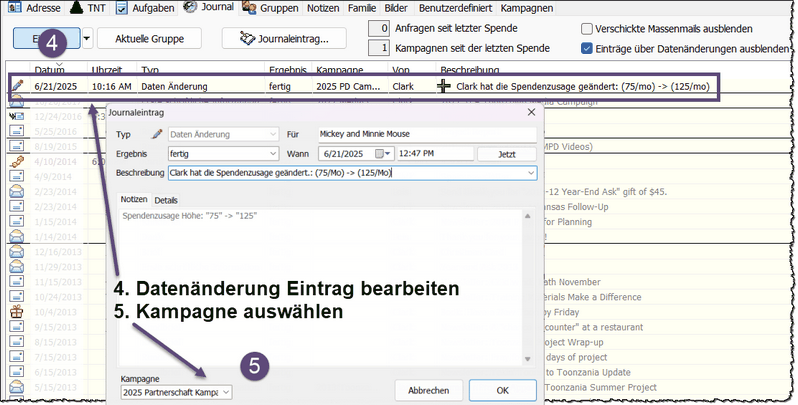This screenshot has width=798, height=405.
Task: Click the calendar icon in the Wann date field
Action: pos(380,154)
